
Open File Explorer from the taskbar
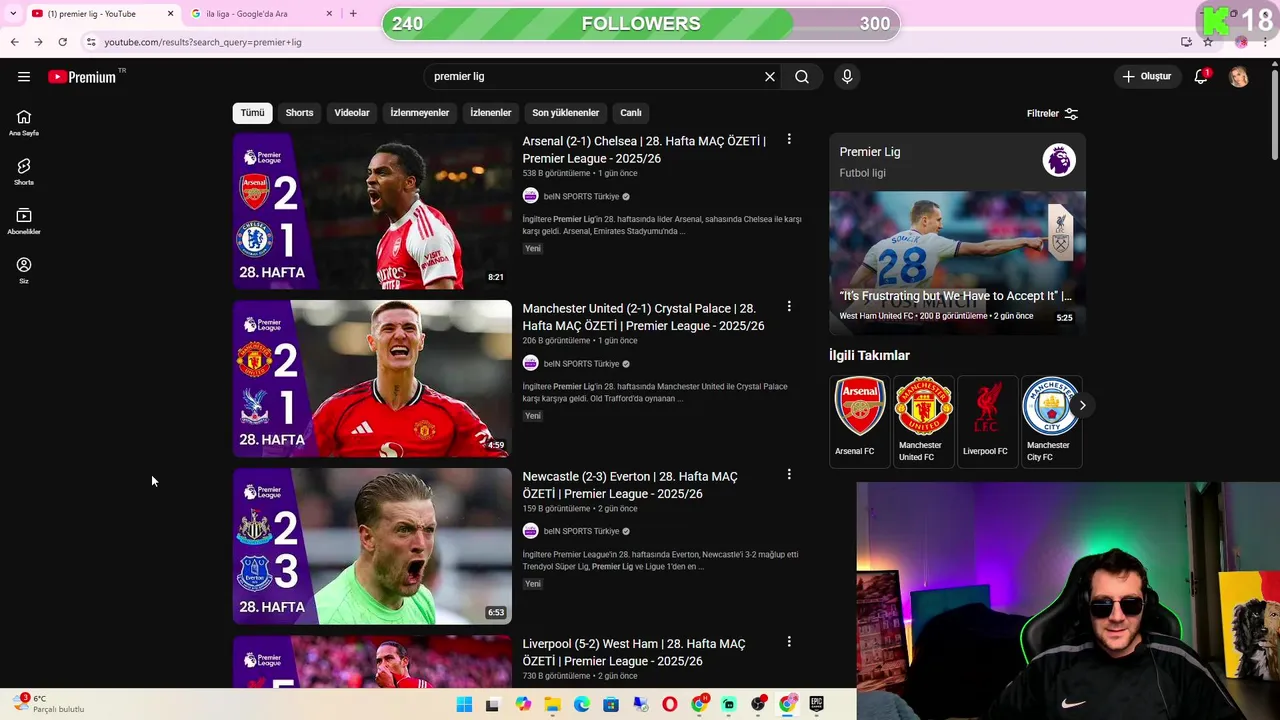pyautogui.click(x=552, y=705)
